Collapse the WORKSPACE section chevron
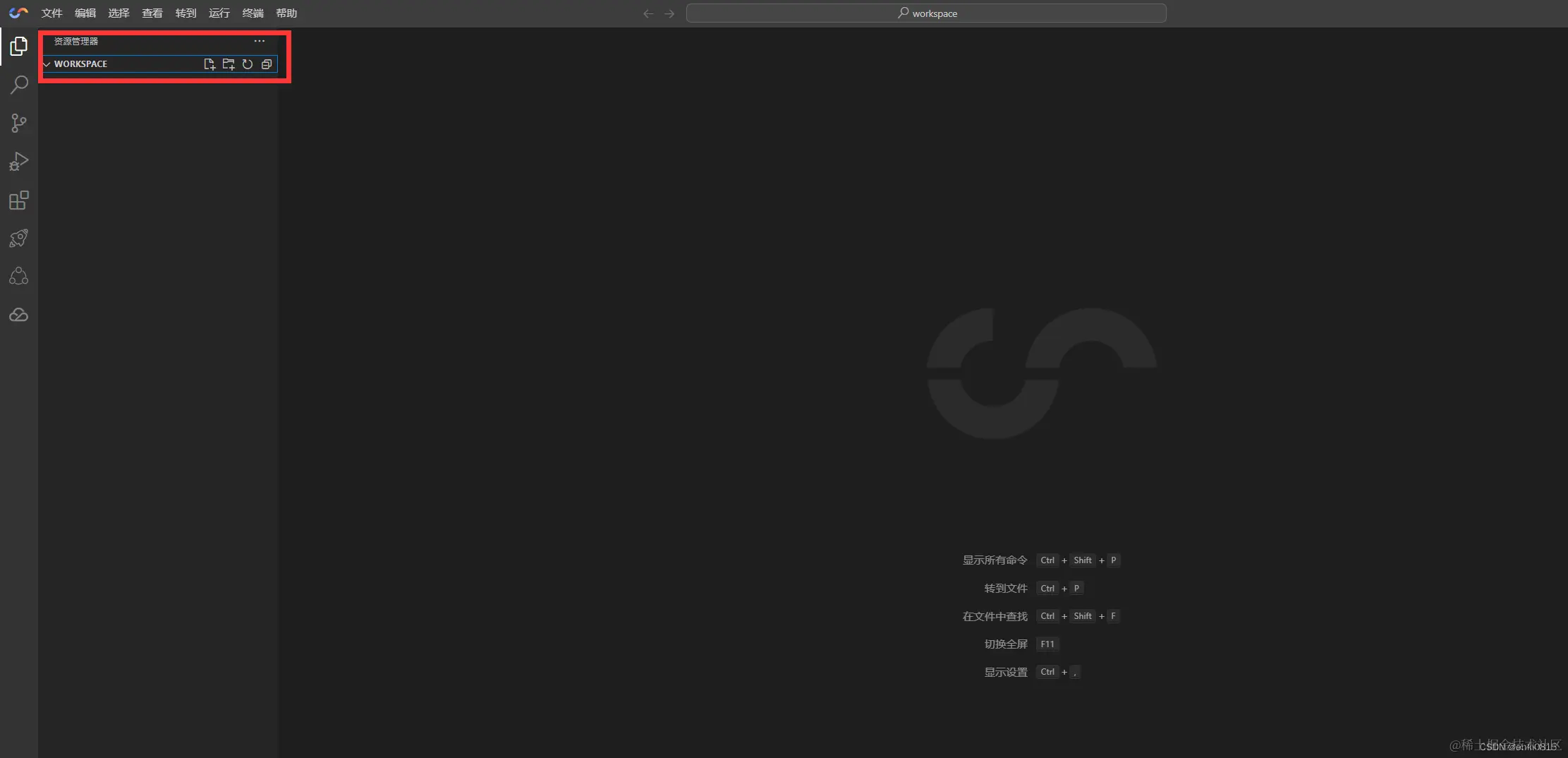 [x=47, y=64]
